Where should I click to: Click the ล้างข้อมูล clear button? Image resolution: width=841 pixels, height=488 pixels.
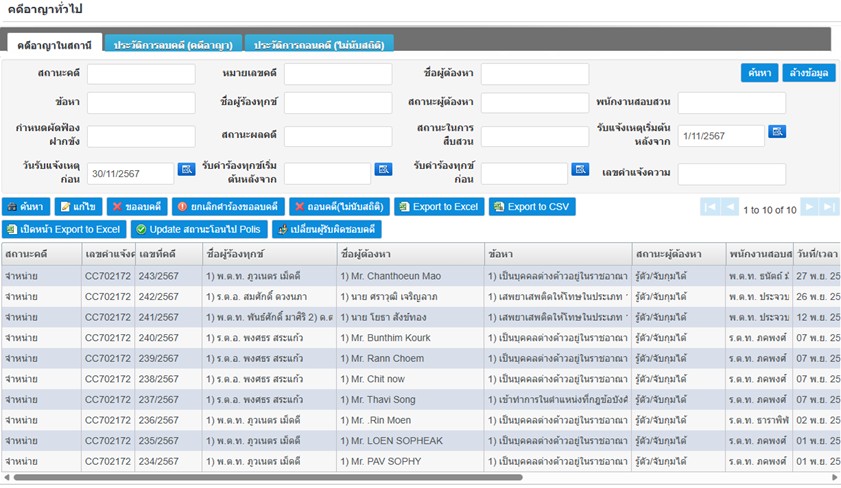(808, 73)
